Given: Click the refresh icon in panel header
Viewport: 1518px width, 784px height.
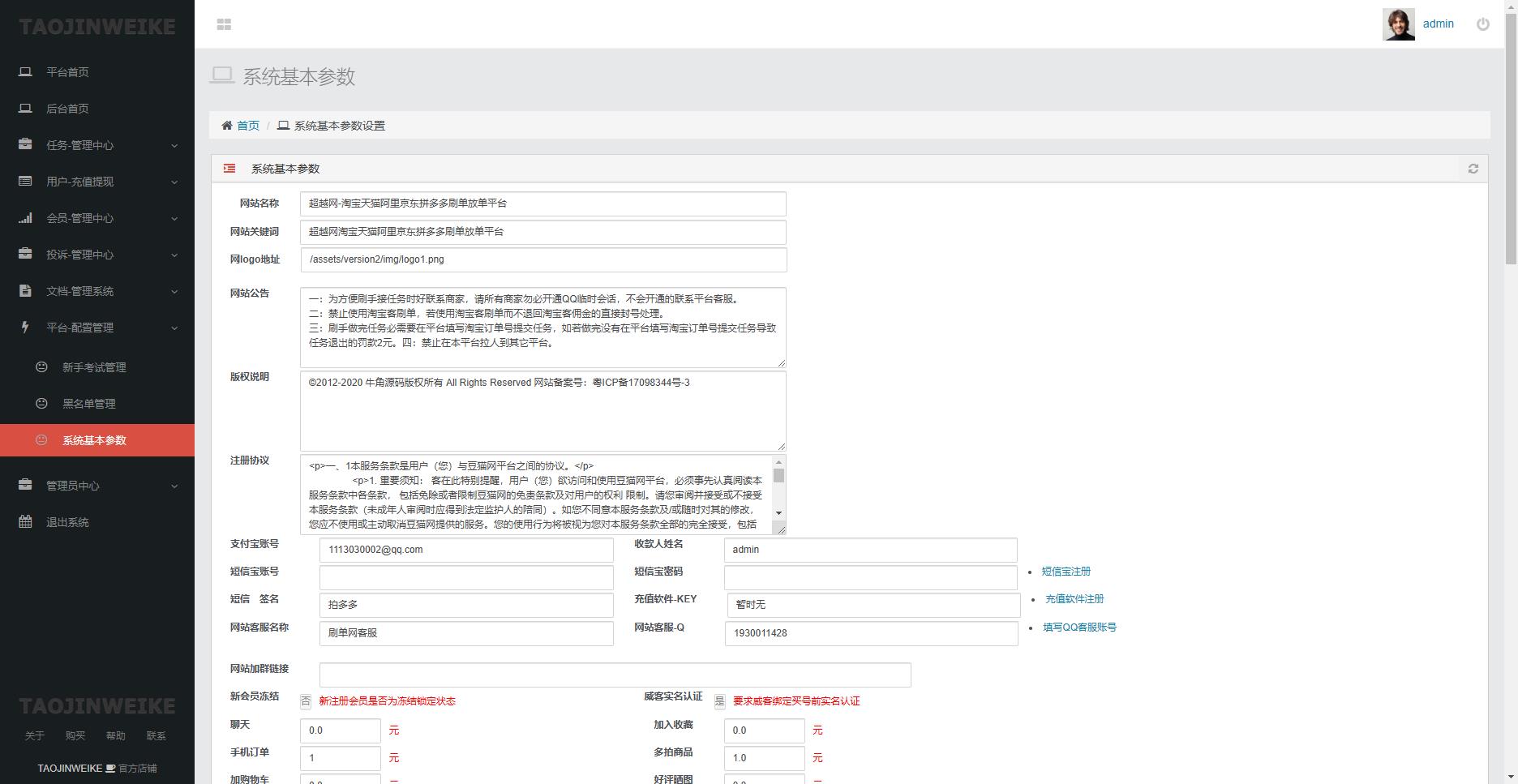Looking at the screenshot, I should (1473, 169).
